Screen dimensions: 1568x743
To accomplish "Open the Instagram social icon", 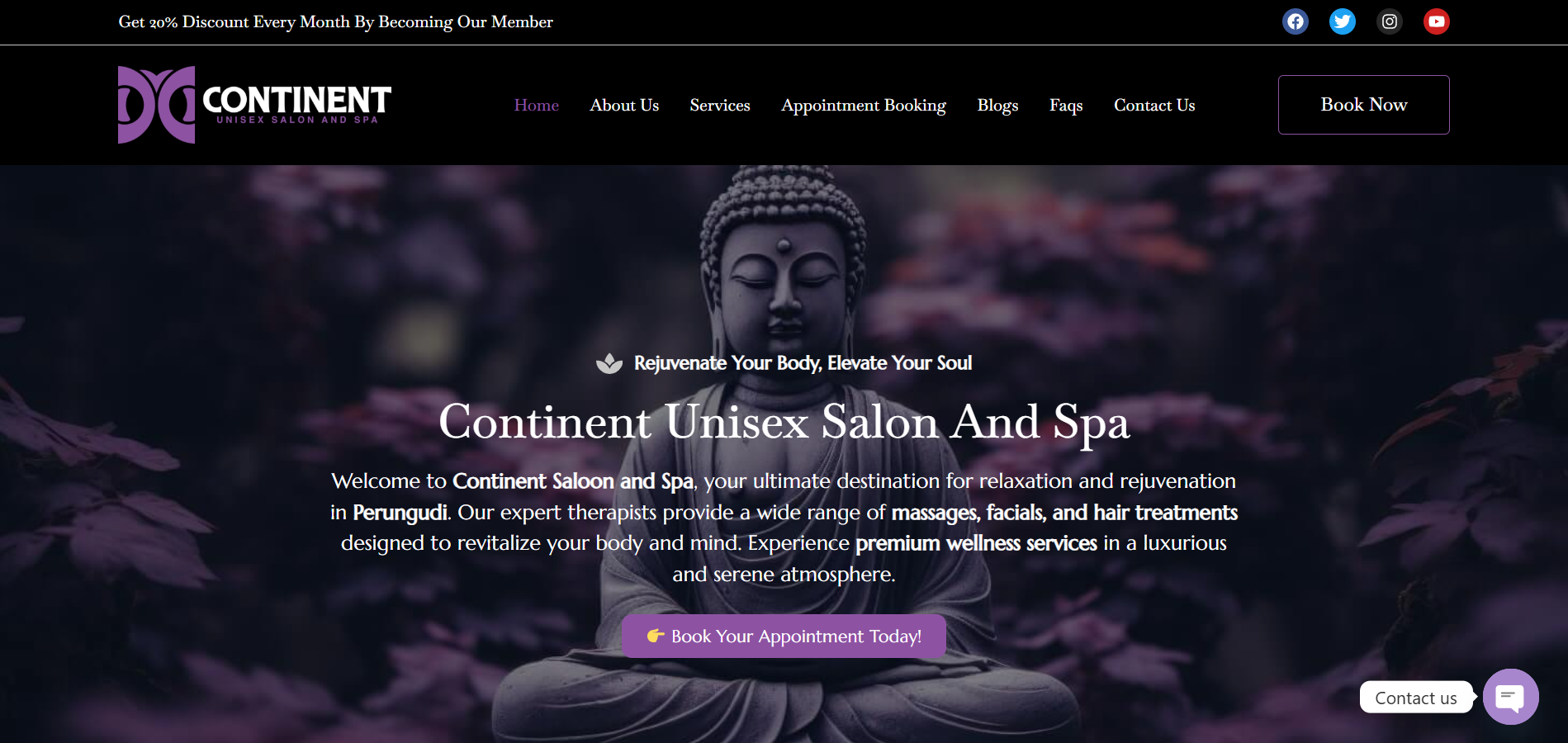I will 1390,21.
